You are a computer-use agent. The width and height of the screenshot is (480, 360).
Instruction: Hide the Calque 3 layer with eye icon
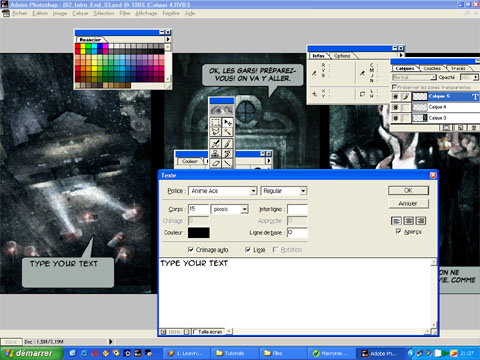[x=396, y=118]
